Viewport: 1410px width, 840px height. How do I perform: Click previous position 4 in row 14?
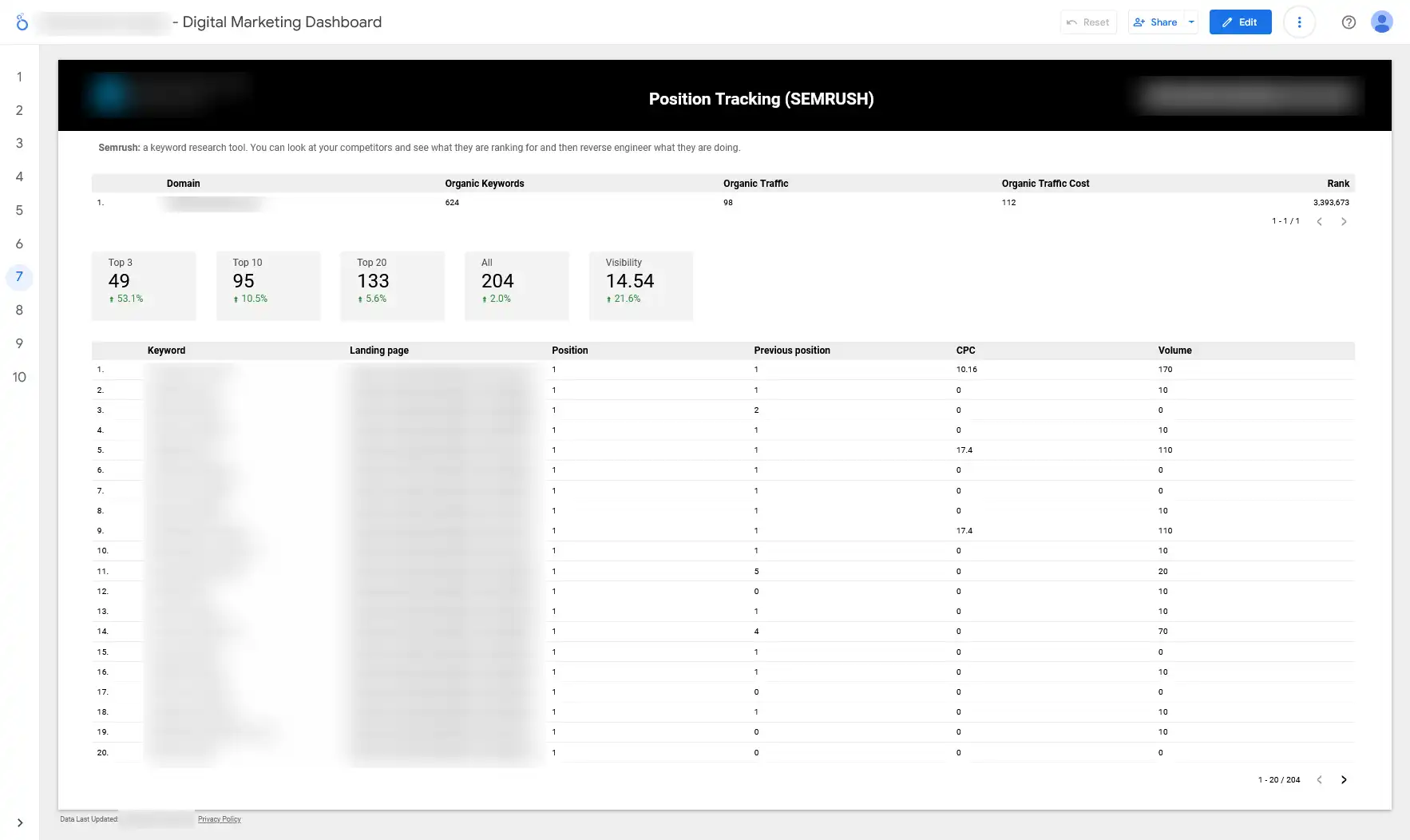click(756, 632)
